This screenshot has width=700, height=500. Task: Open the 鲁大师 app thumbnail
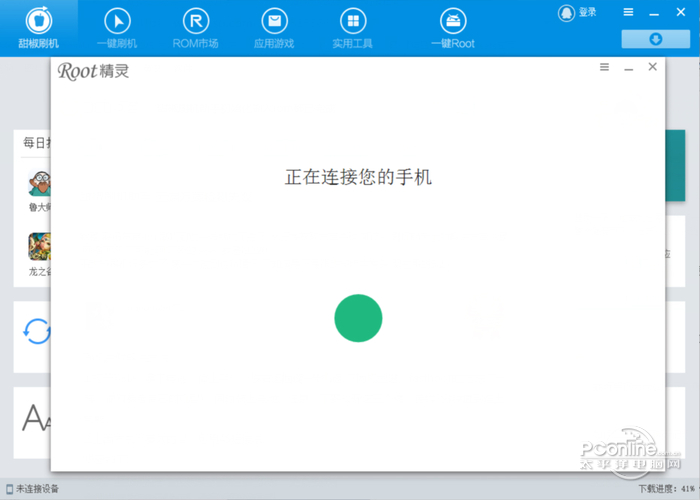point(40,186)
